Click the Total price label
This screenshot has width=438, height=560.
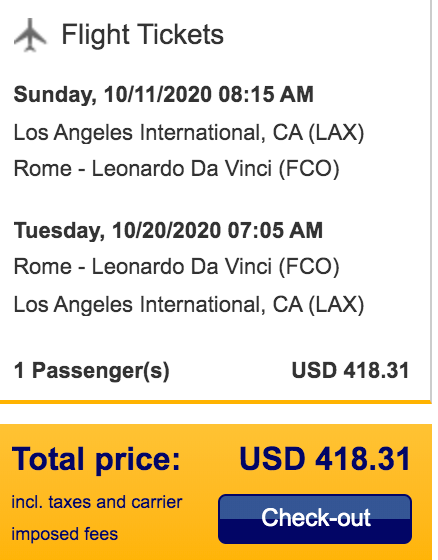tap(96, 459)
